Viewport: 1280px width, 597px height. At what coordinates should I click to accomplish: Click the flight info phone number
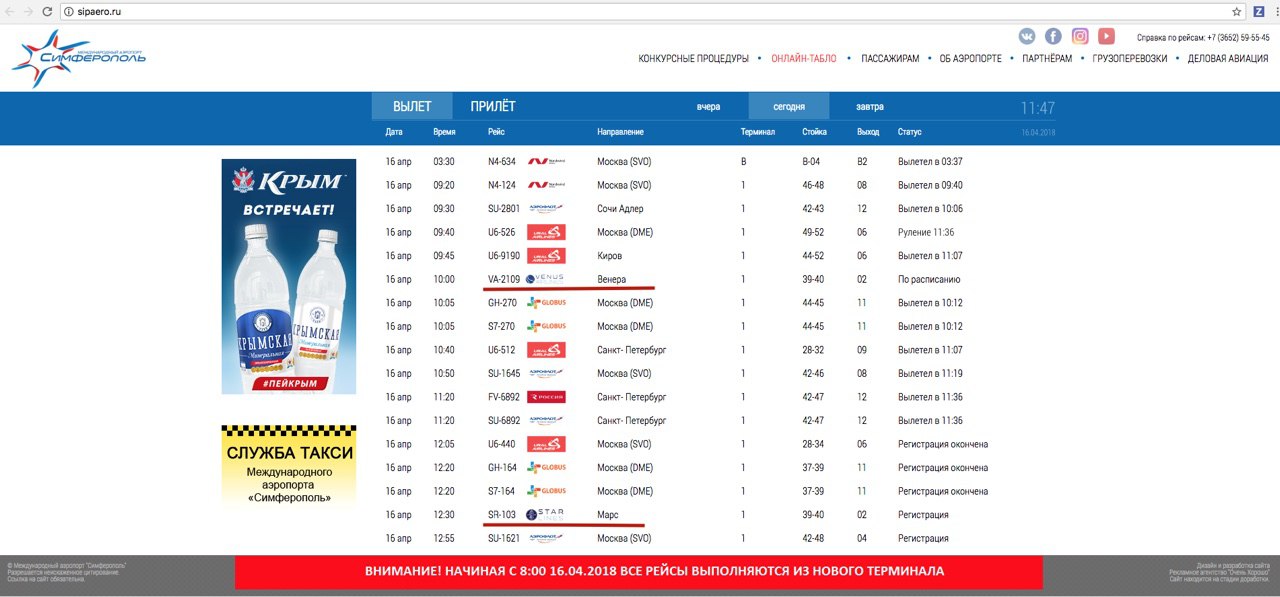pos(1238,38)
